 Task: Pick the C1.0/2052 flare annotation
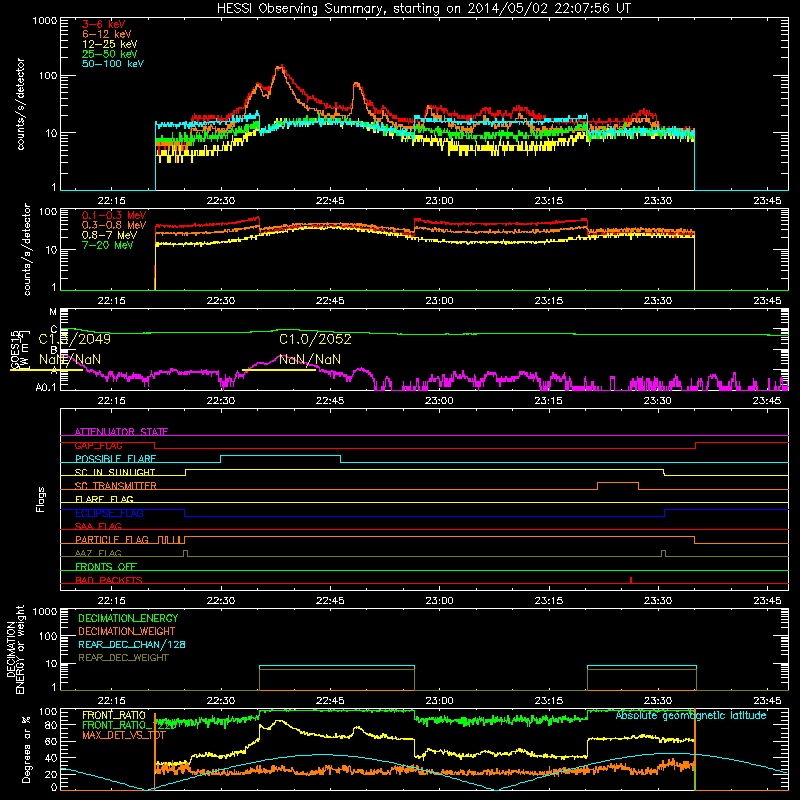[315, 339]
